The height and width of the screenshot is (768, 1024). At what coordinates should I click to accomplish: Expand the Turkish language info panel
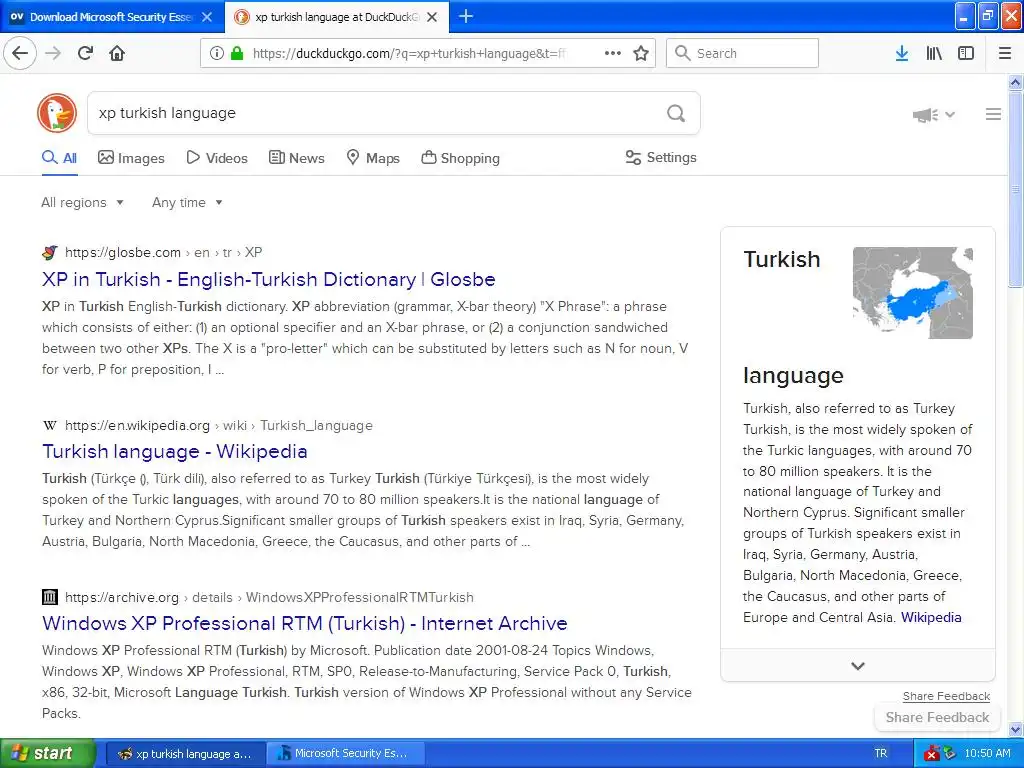857,665
